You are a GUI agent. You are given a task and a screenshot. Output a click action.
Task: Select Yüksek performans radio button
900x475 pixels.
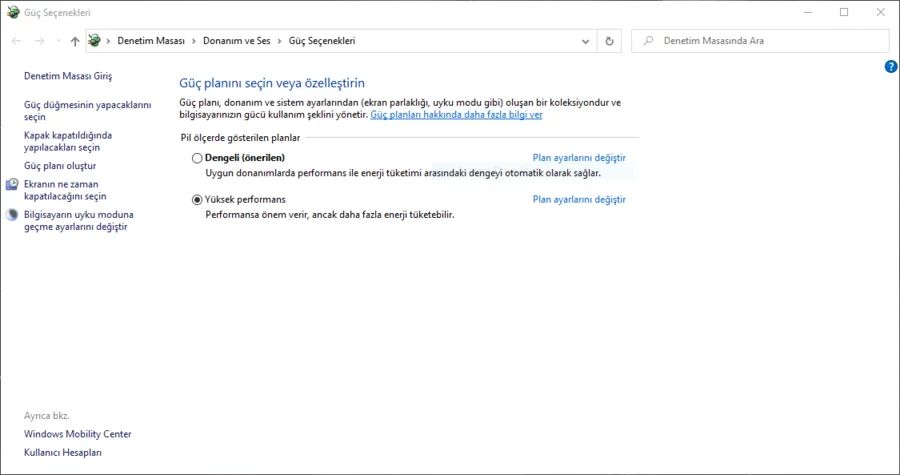(197, 200)
